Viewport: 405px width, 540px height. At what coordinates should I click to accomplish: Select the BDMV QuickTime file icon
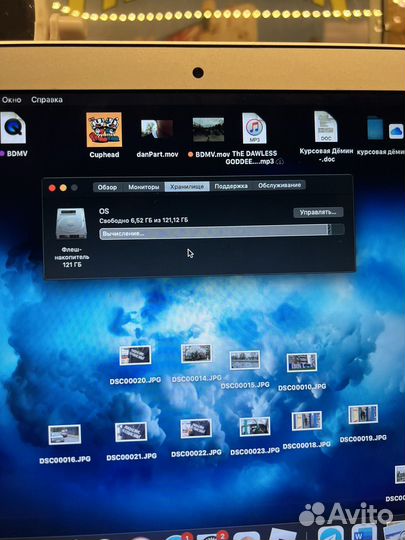pyautogui.click(x=13, y=128)
